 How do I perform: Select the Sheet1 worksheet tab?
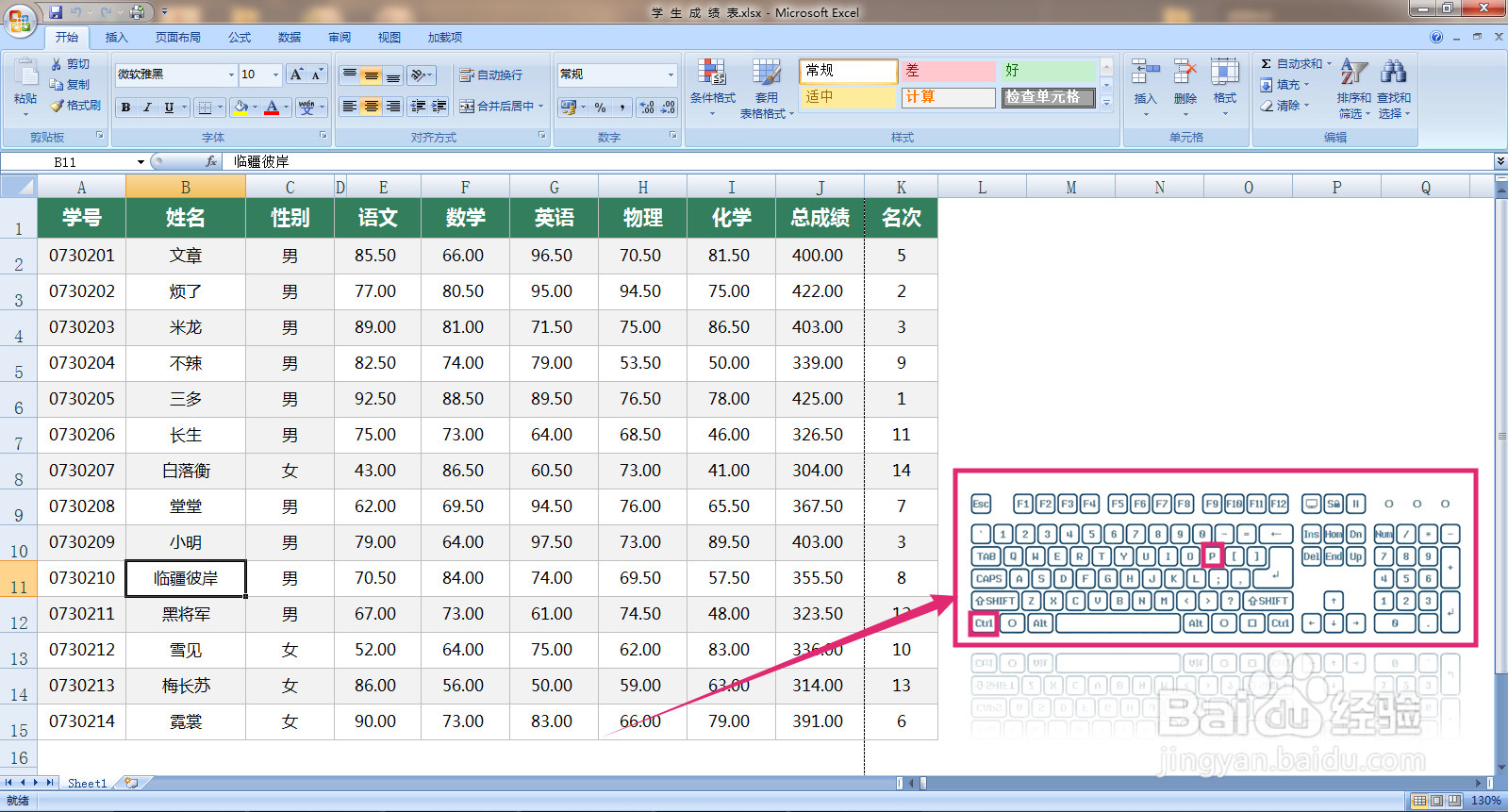[x=87, y=783]
